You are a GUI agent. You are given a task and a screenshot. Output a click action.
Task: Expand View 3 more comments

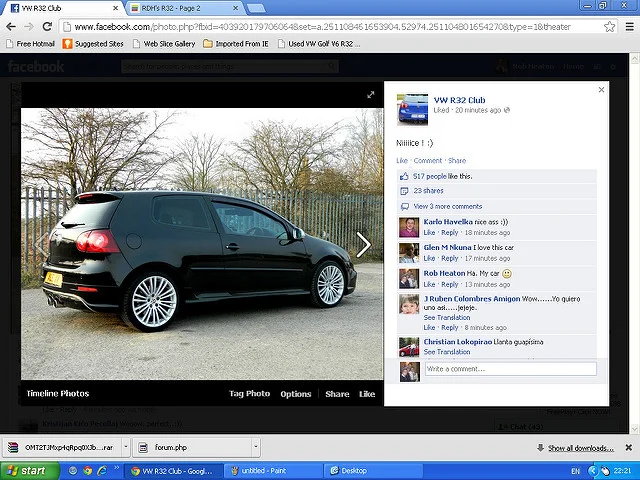pos(448,207)
